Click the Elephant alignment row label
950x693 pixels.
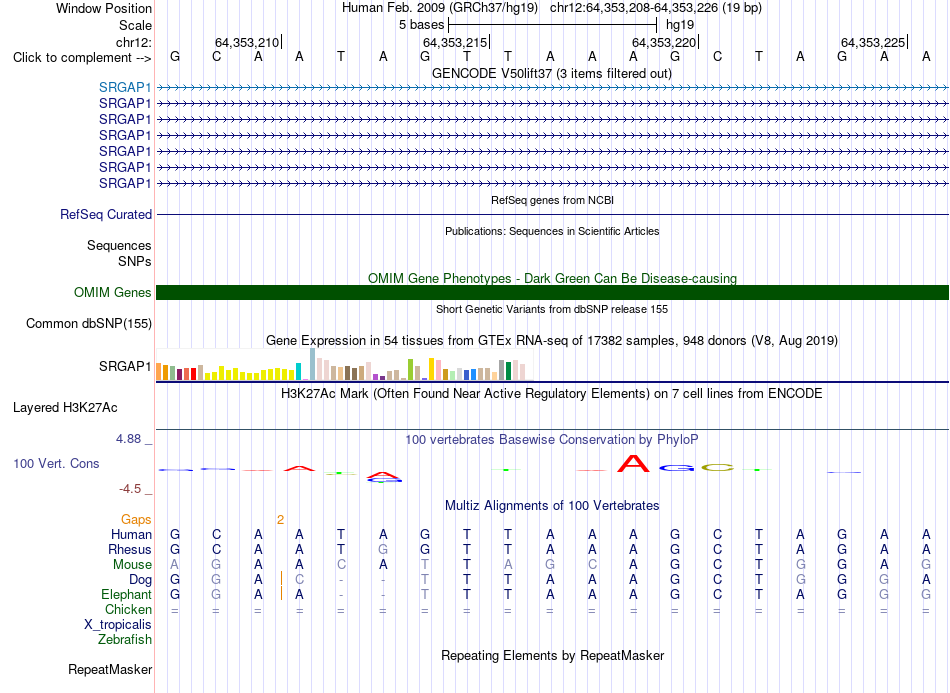tap(127, 594)
